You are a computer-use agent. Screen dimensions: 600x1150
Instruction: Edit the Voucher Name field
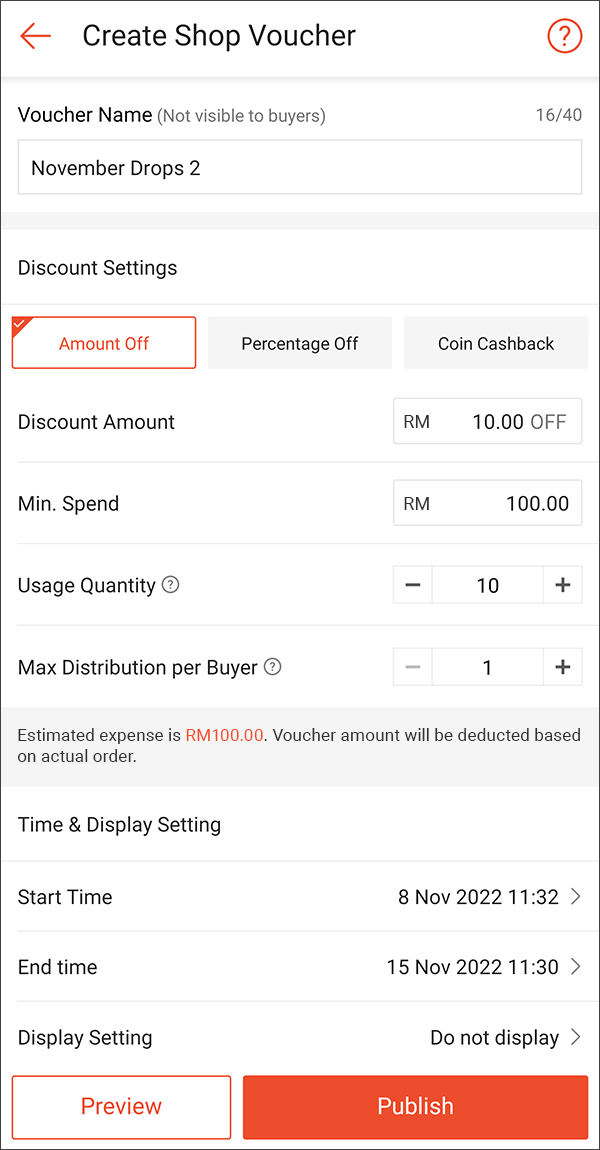pyautogui.click(x=299, y=167)
